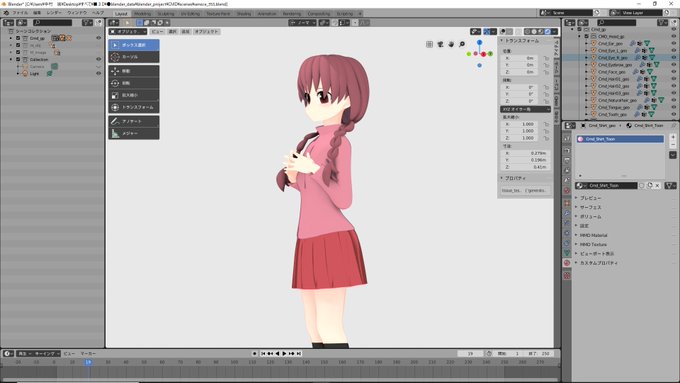Click the Blender logo menu icon
Screen dimensions: 680x383
pos(6,13)
